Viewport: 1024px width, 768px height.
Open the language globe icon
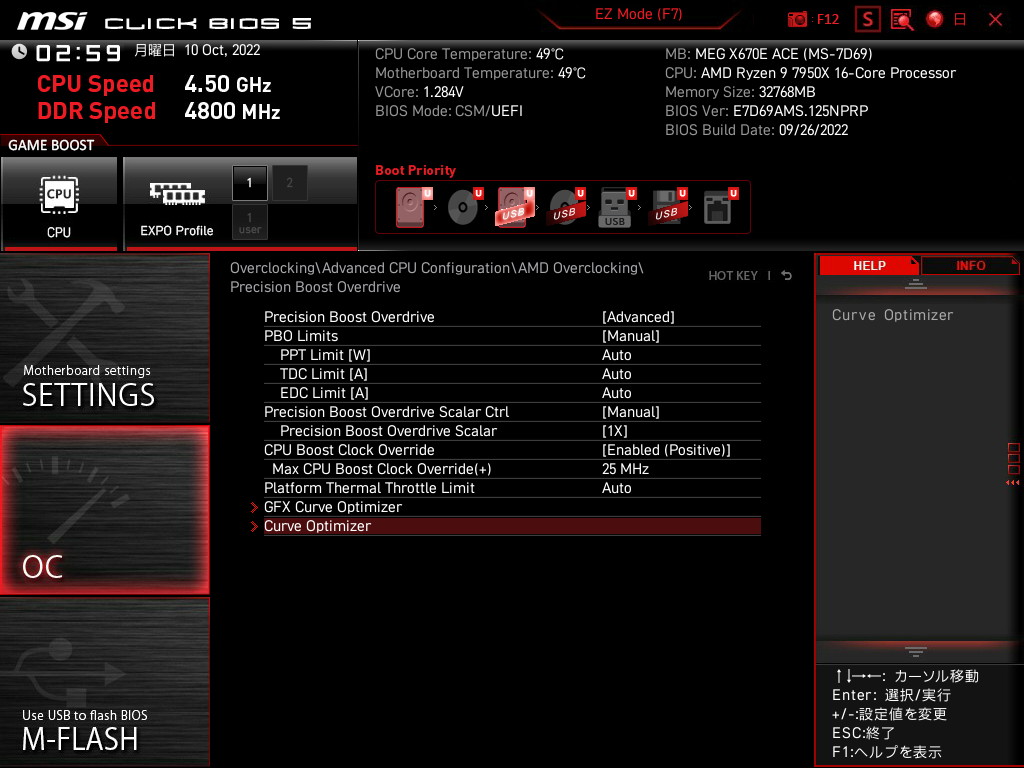(935, 20)
